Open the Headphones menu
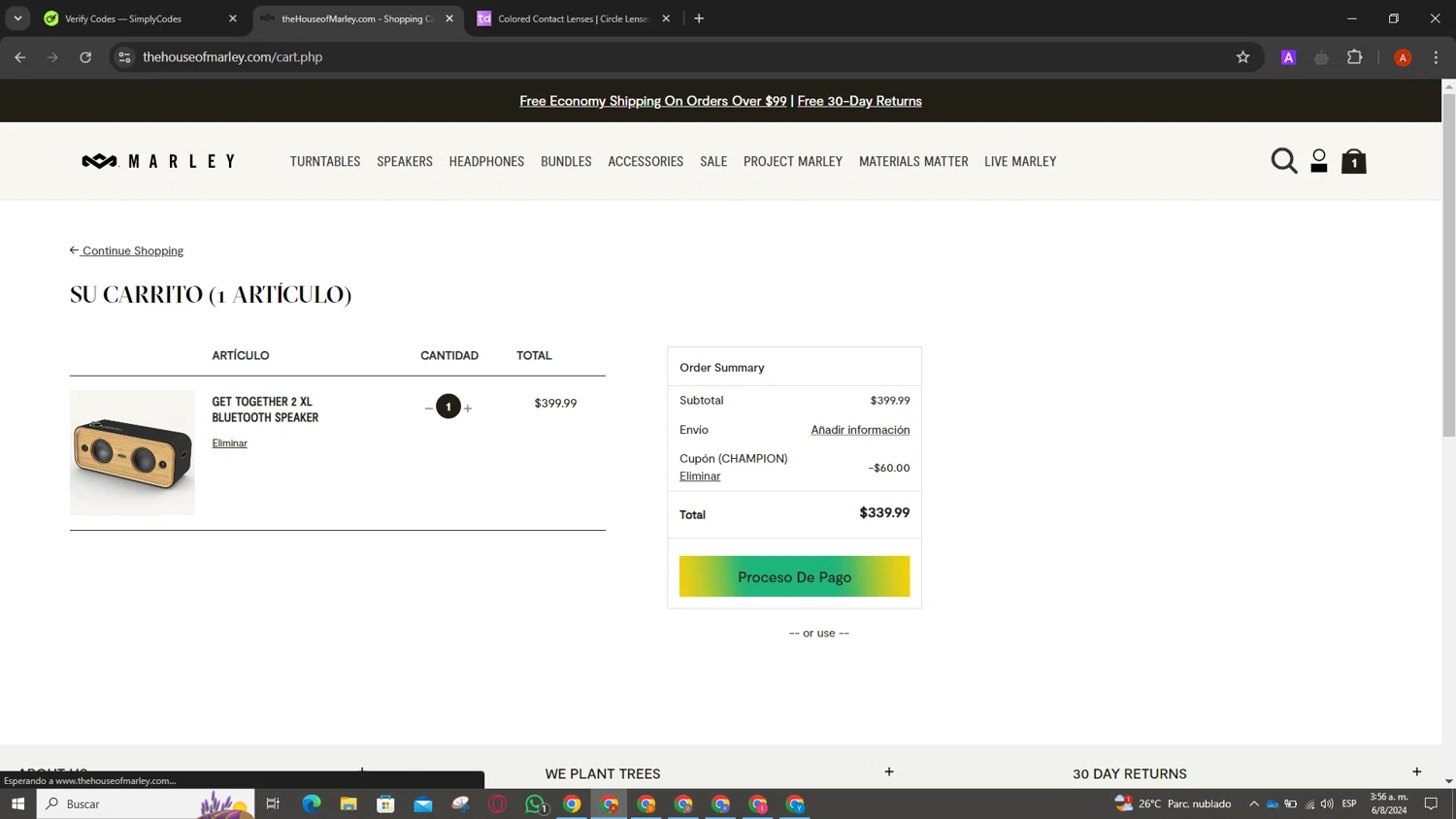Viewport: 1456px width, 819px height. point(486,162)
